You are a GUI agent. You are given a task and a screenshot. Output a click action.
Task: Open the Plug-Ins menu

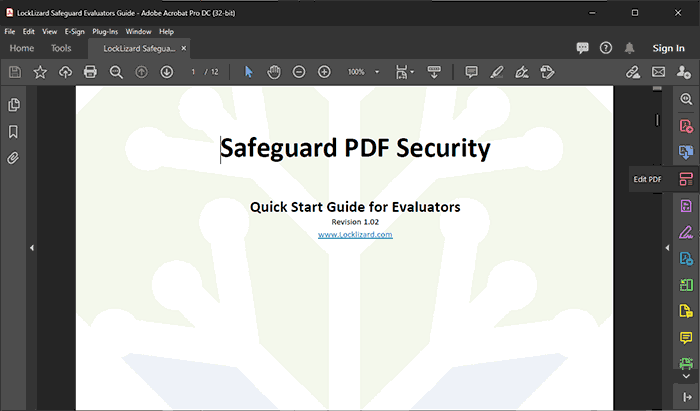pyautogui.click(x=105, y=32)
